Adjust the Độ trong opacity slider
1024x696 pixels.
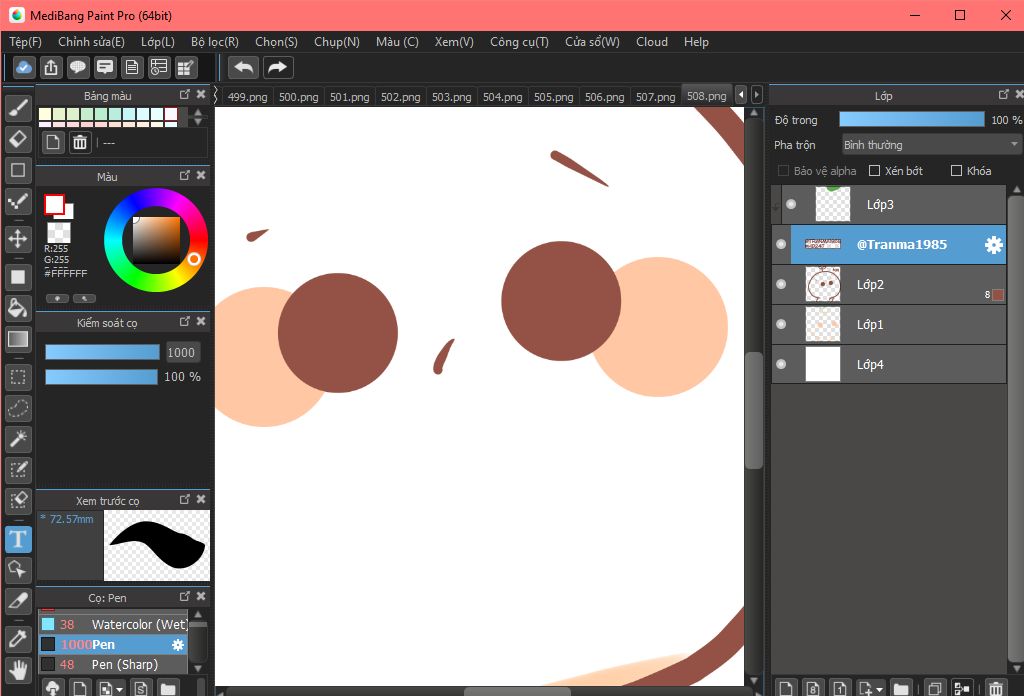click(912, 119)
